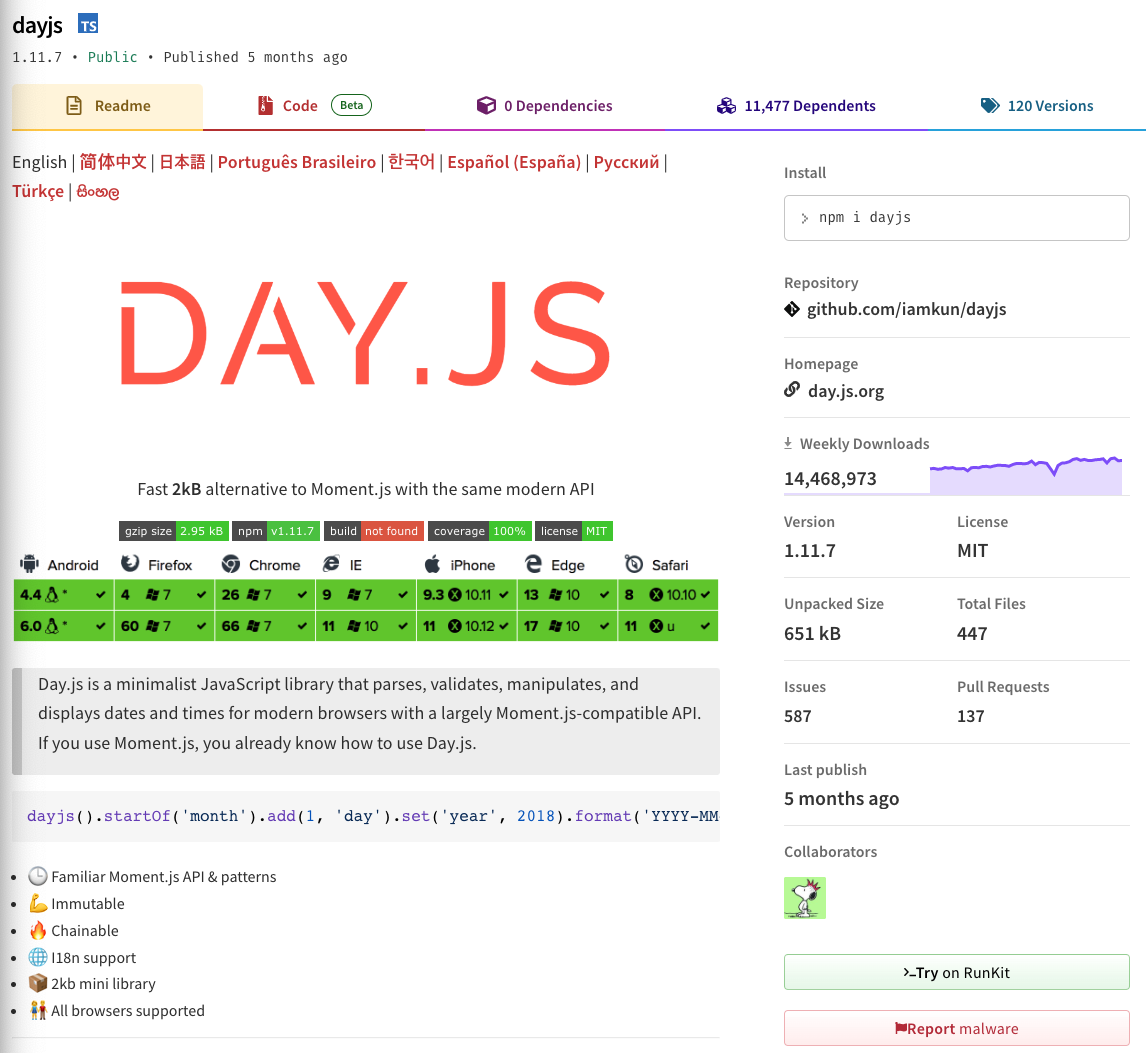Click the dayjs code example block
This screenshot has height=1053, width=1148.
[365, 816]
